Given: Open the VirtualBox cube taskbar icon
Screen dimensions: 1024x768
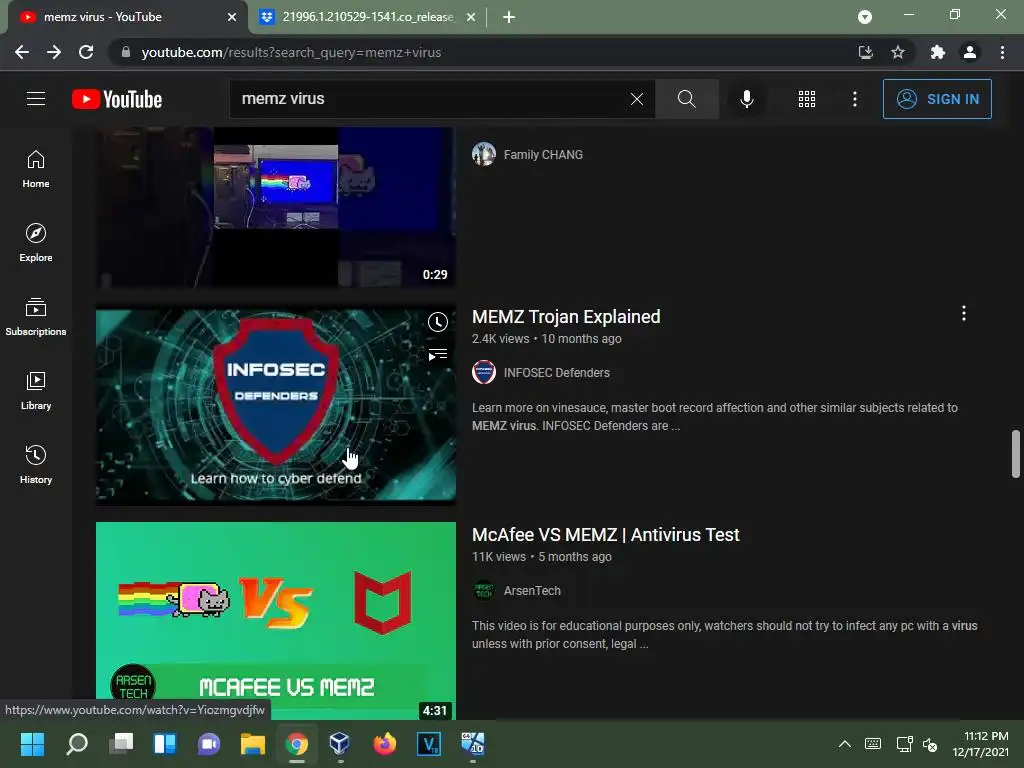Looking at the screenshot, I should click(x=340, y=744).
